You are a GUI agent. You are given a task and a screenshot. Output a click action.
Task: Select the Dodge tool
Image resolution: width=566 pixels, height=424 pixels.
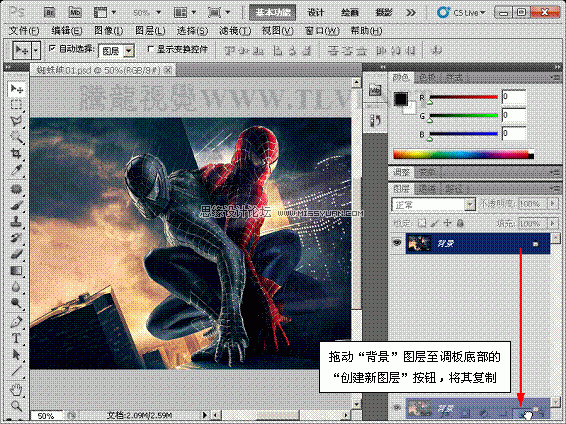[x=16, y=303]
